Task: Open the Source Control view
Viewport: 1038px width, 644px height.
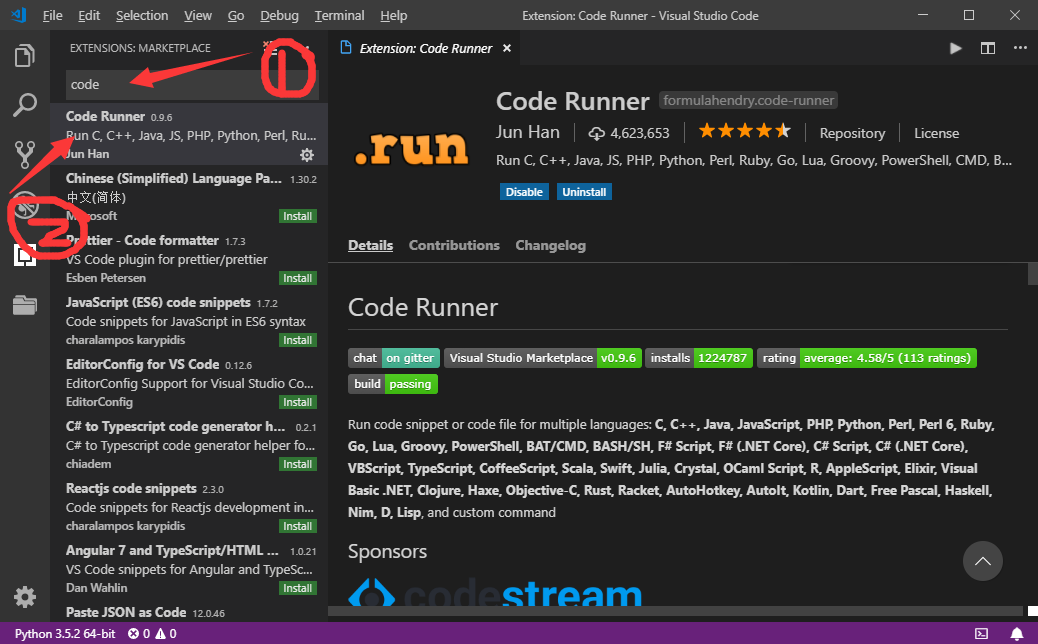Action: click(25, 154)
